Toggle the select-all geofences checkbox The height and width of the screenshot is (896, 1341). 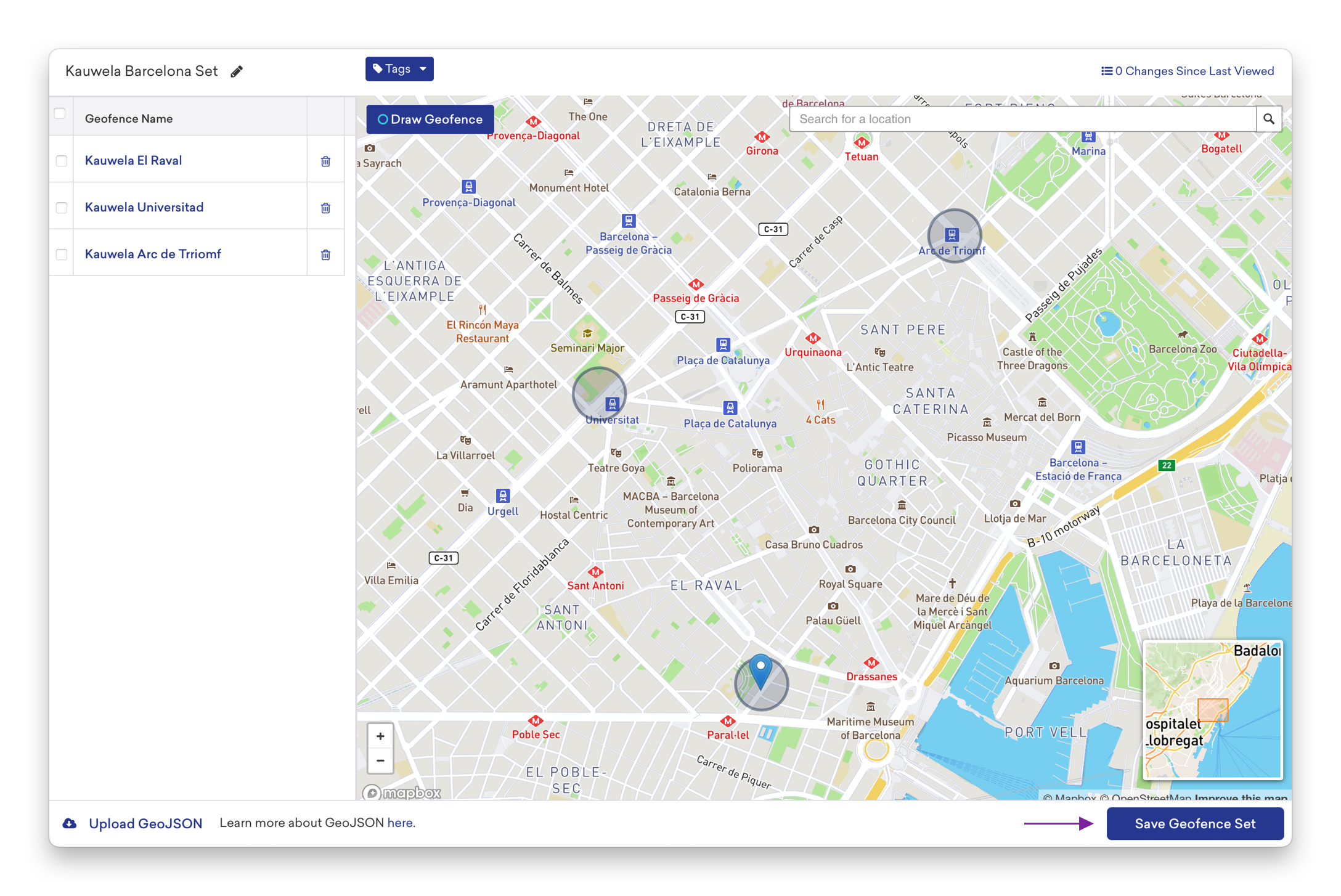60,113
